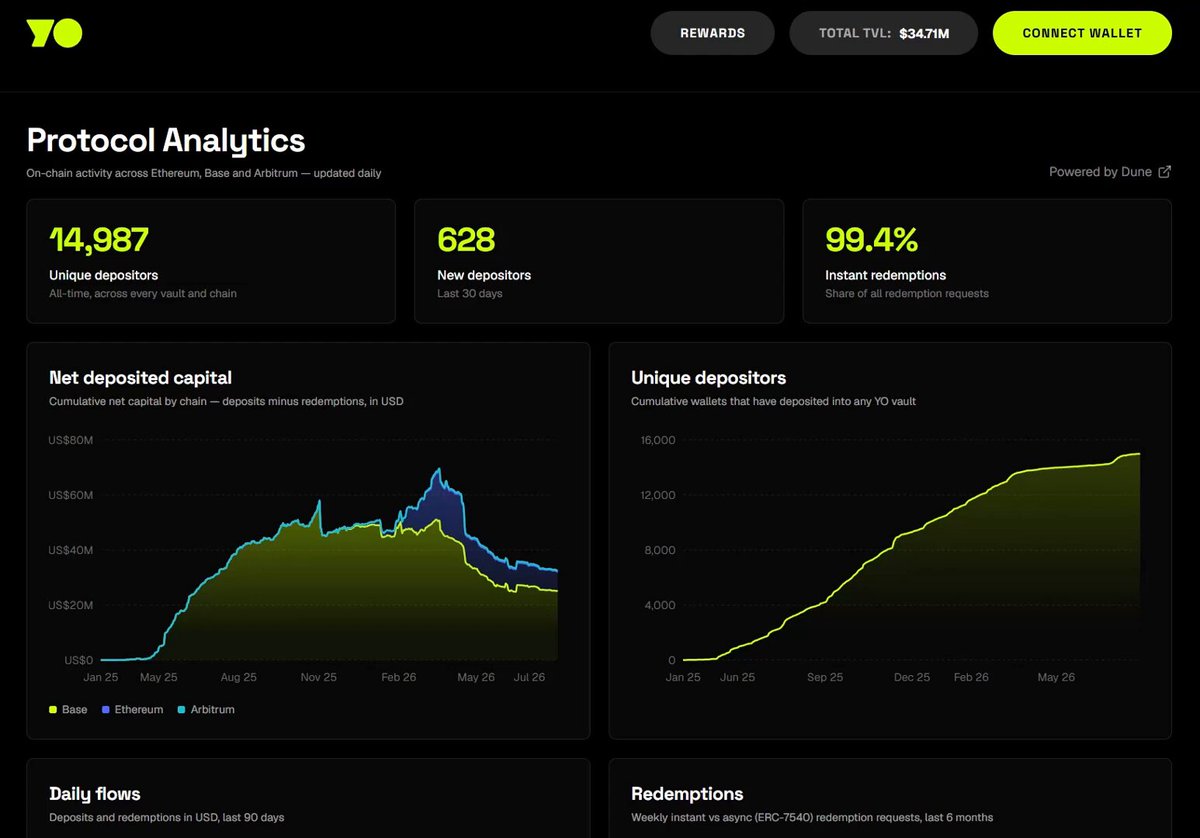
Task: Click the Arbitrum legend label
Action: 213,710
